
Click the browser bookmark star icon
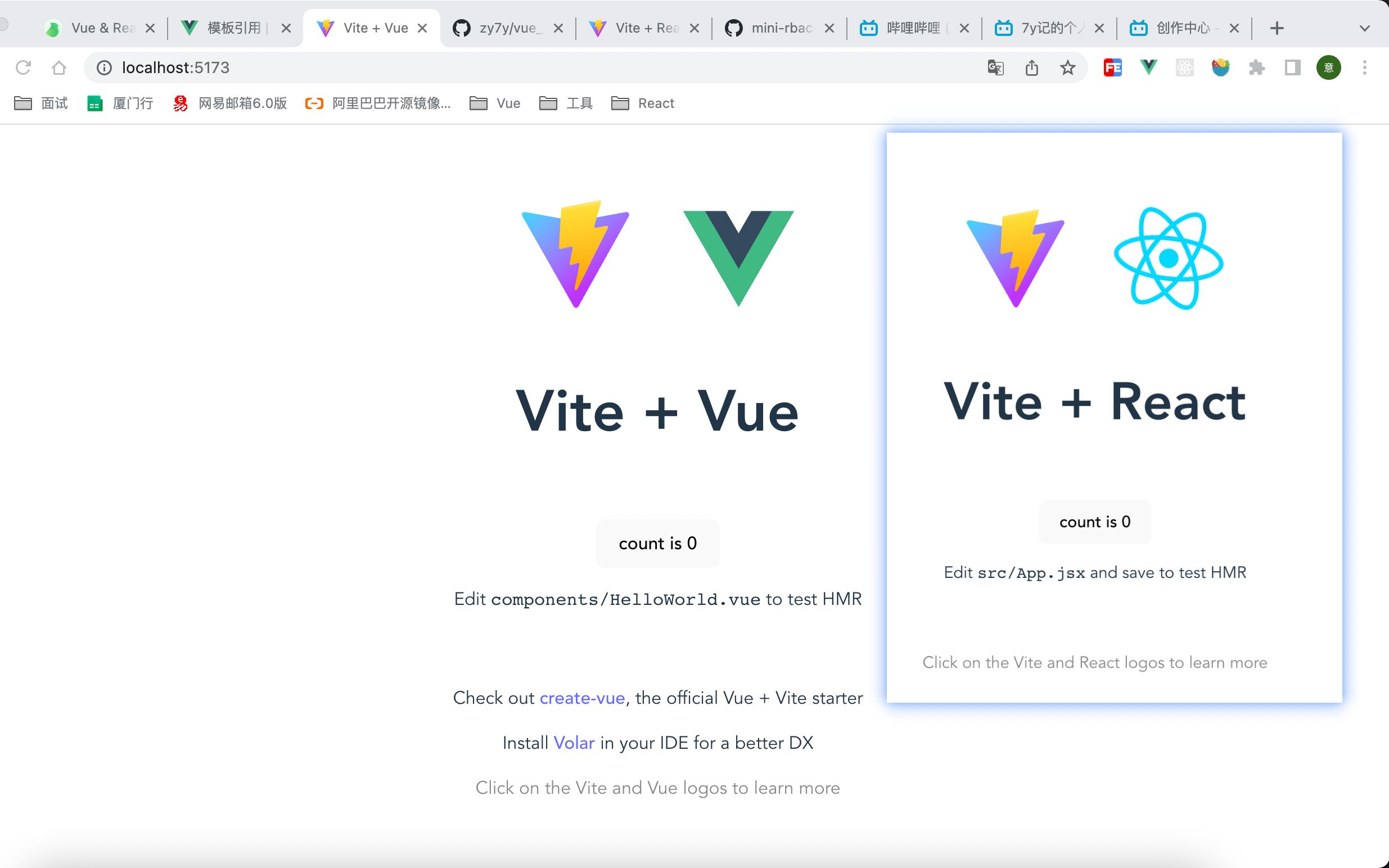click(1067, 68)
